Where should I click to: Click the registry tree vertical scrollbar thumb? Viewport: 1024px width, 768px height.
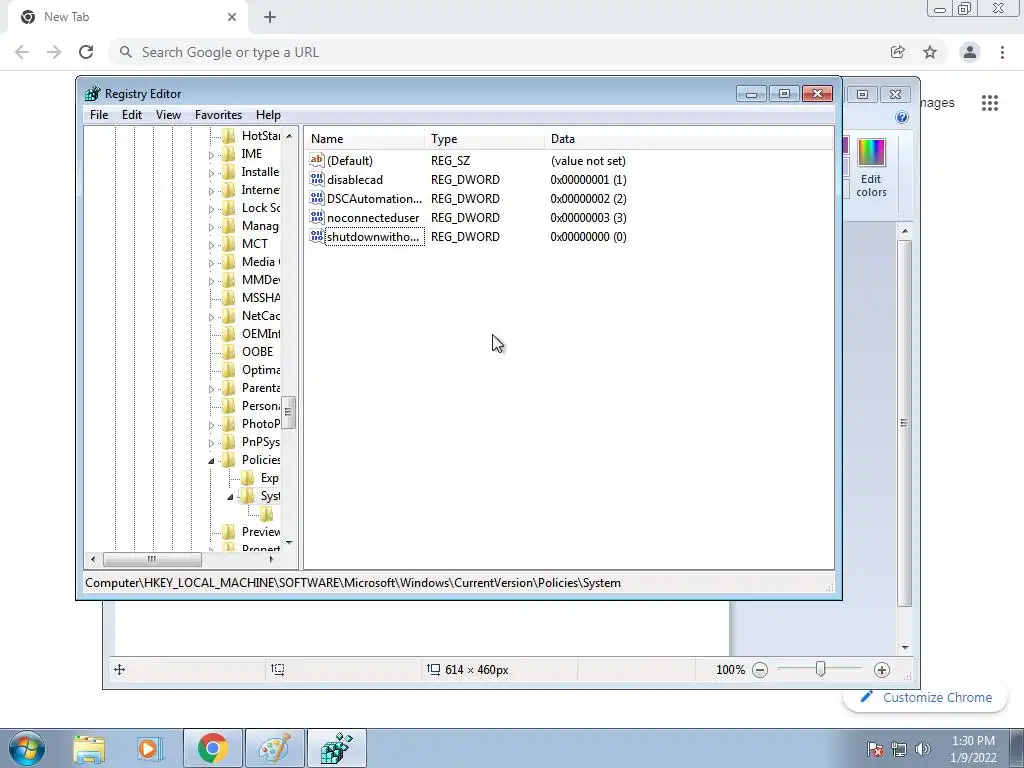(x=289, y=412)
